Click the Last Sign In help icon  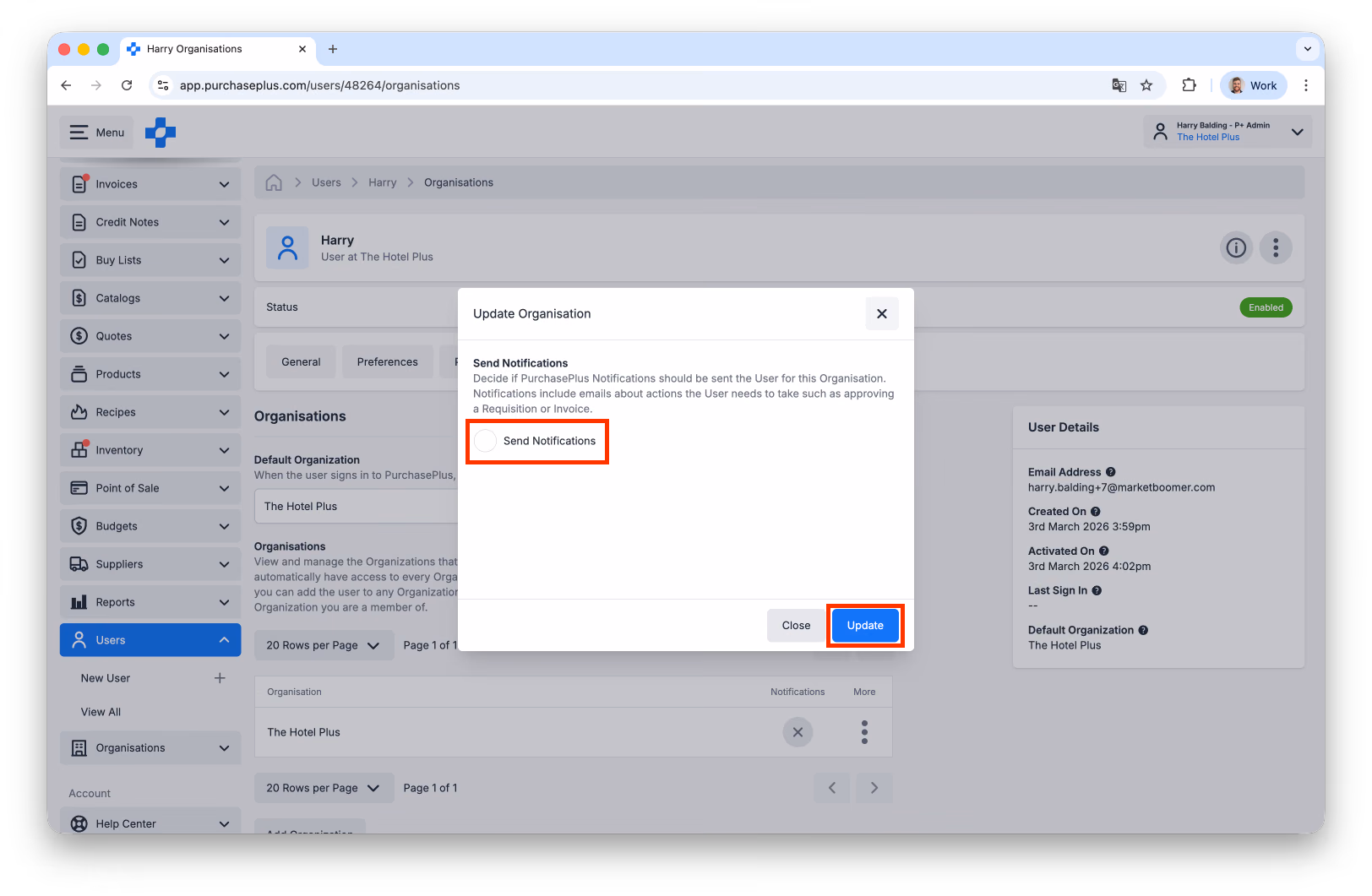[x=1097, y=591]
